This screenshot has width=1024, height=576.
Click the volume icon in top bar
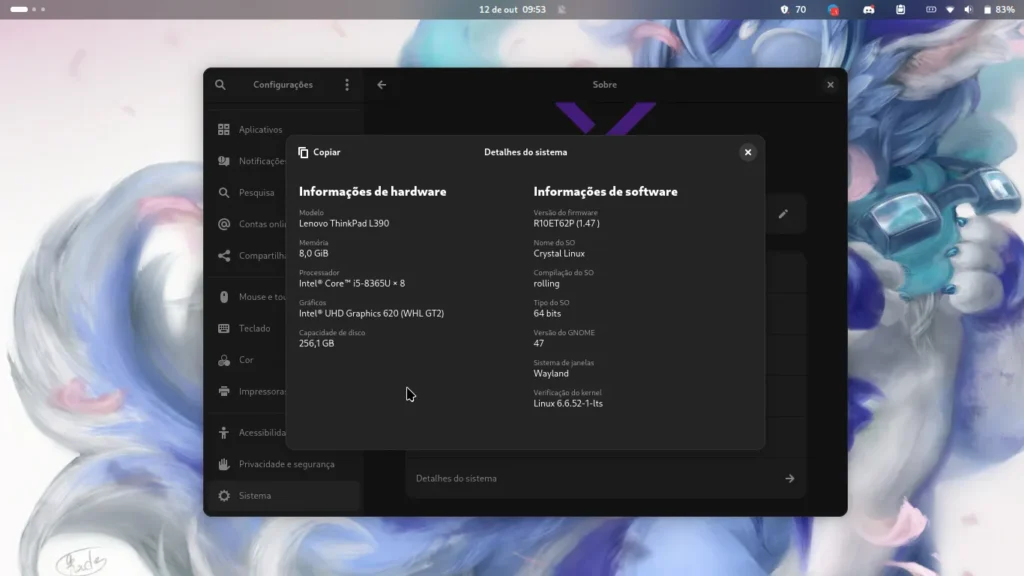pyautogui.click(x=968, y=10)
